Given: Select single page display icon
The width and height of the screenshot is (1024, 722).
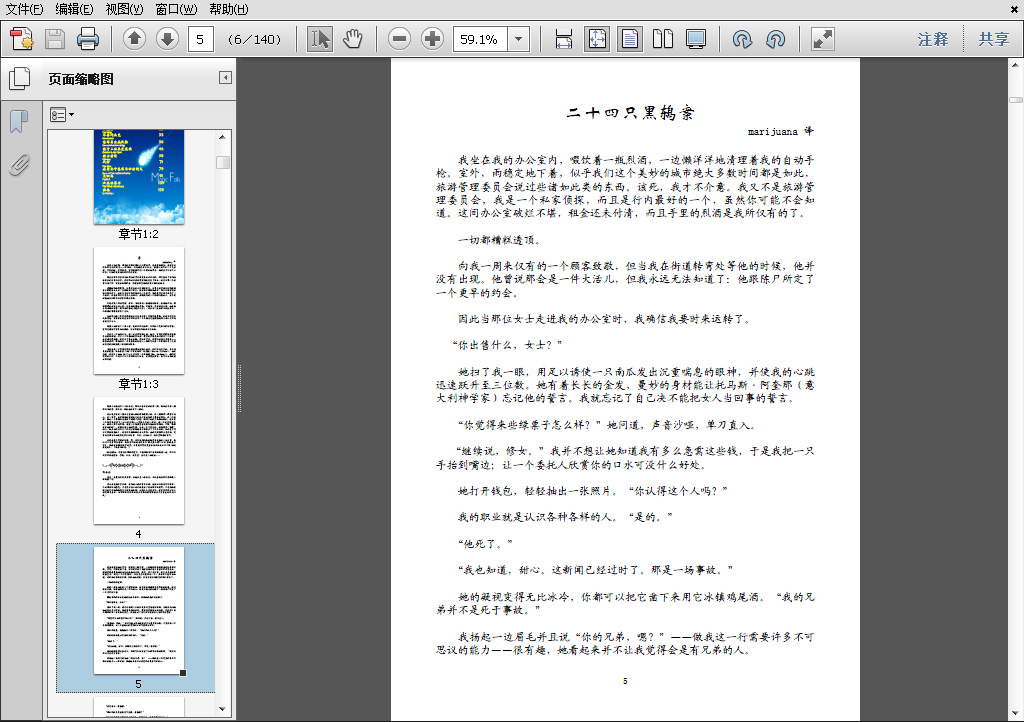Looking at the screenshot, I should [x=630, y=39].
